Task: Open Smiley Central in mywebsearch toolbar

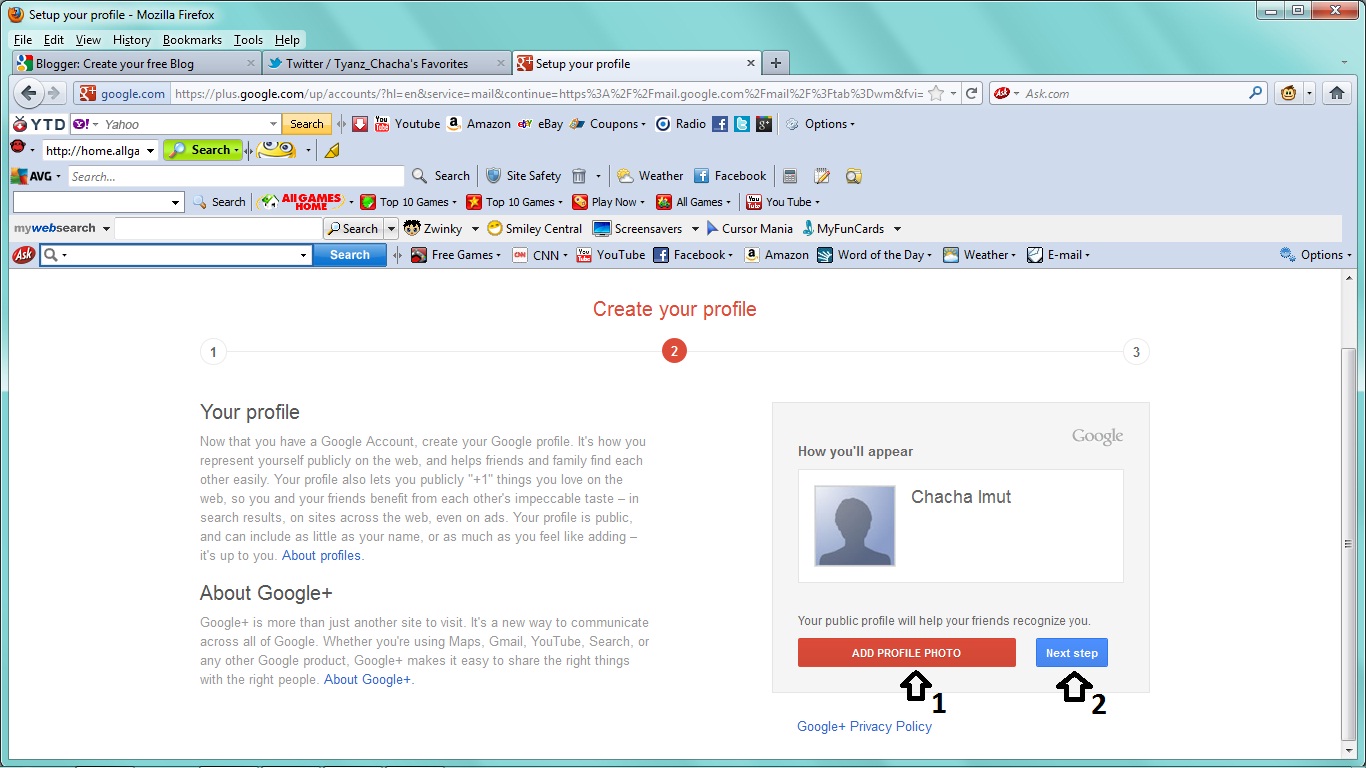Action: 534,228
